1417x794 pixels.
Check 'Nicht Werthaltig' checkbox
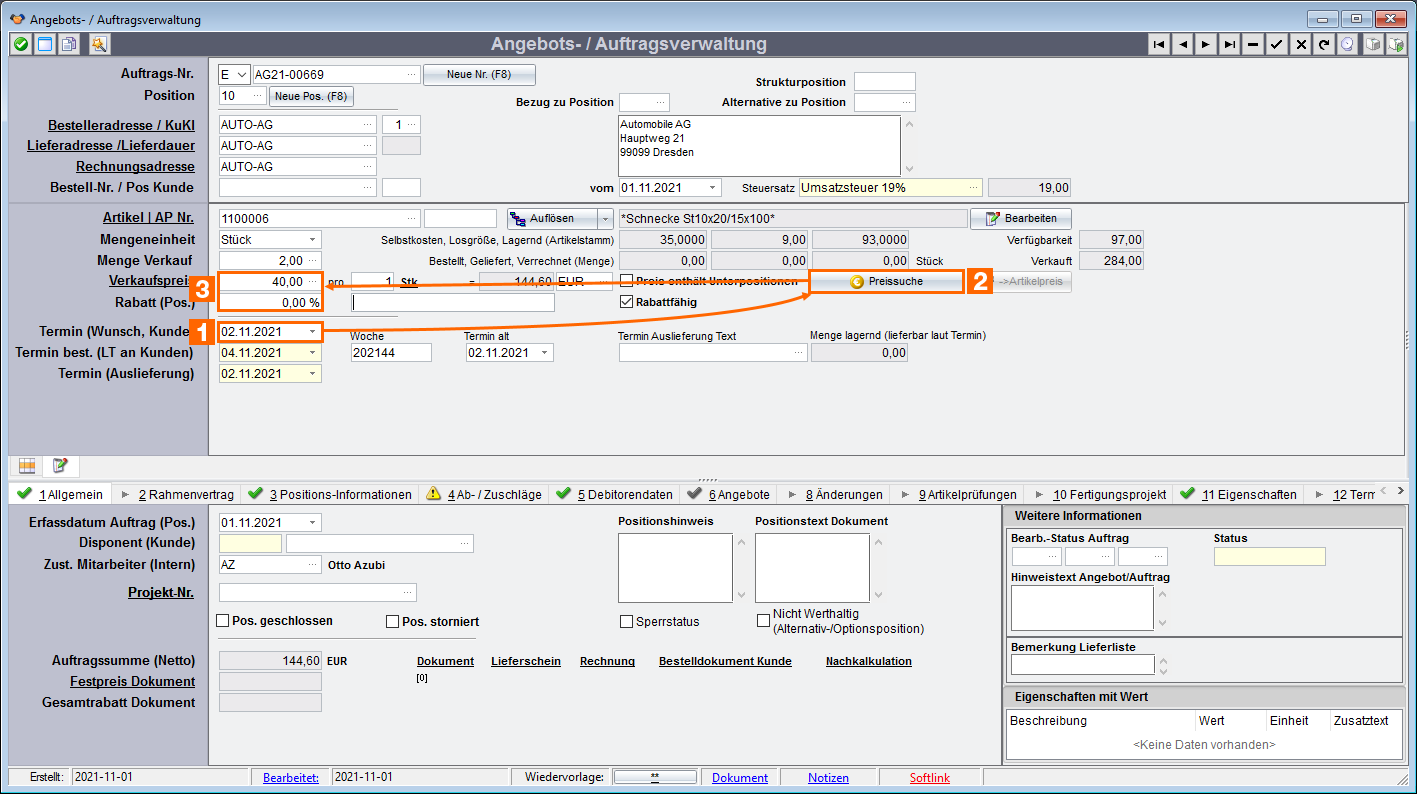coord(764,621)
